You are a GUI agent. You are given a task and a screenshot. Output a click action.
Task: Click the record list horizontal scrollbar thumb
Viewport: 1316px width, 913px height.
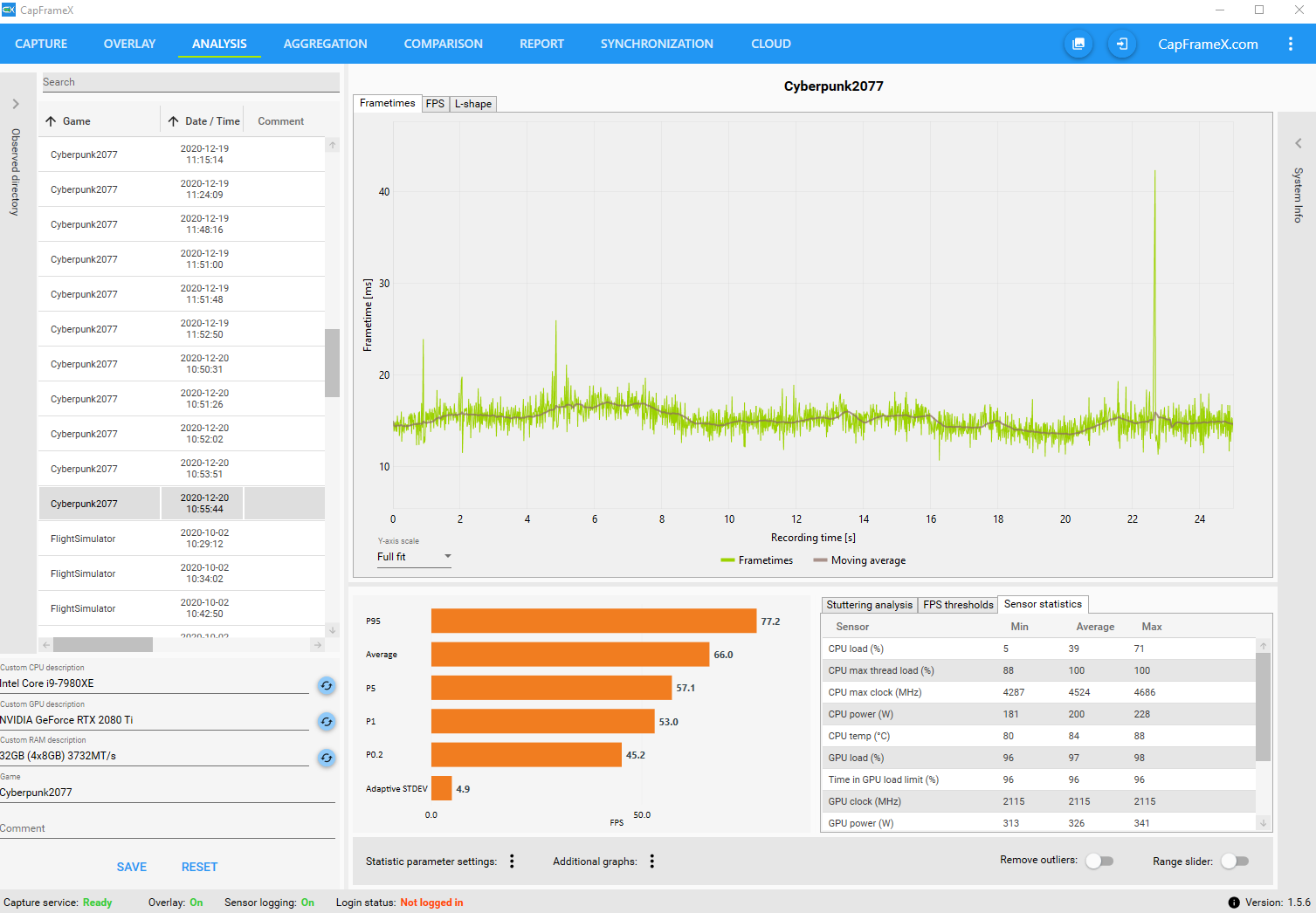(103, 645)
